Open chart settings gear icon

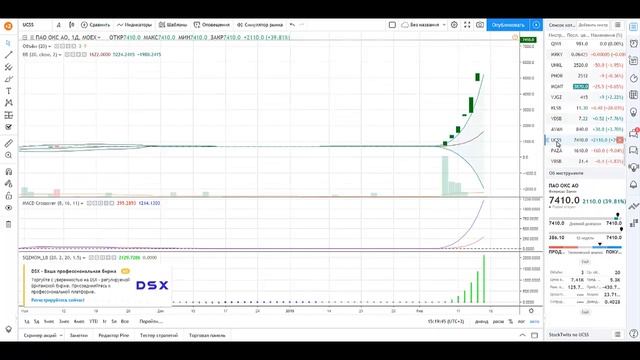tap(454, 25)
